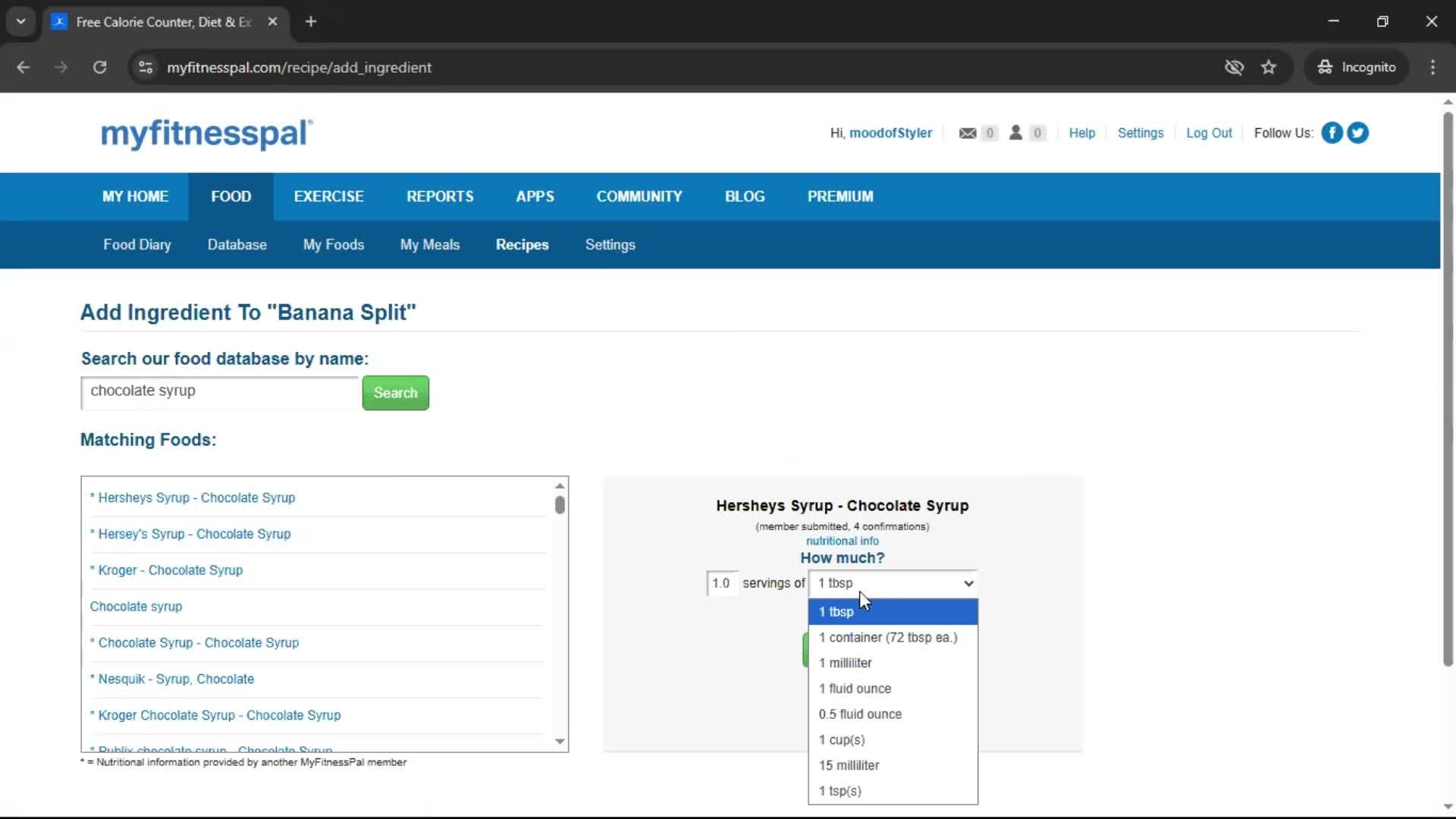Open the APPS tab
The width and height of the screenshot is (1456, 819).
[x=535, y=197]
